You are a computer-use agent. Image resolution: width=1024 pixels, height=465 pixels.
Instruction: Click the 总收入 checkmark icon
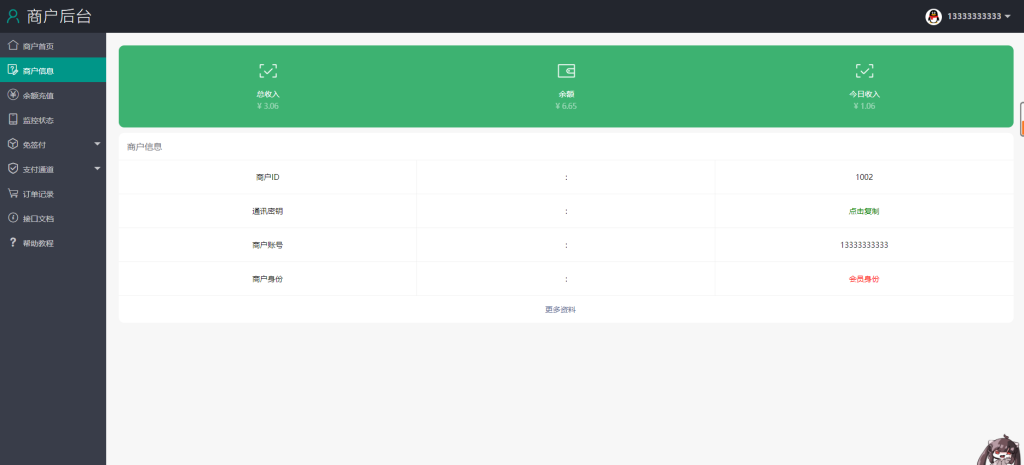coord(268,71)
